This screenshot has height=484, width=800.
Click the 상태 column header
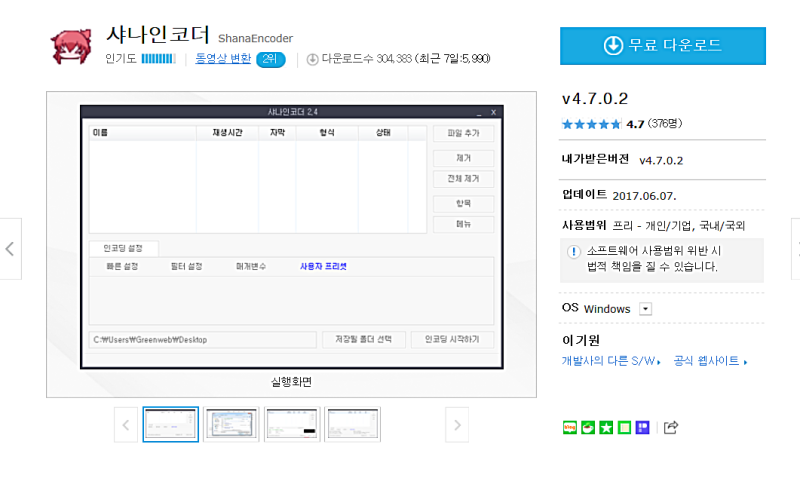[383, 133]
